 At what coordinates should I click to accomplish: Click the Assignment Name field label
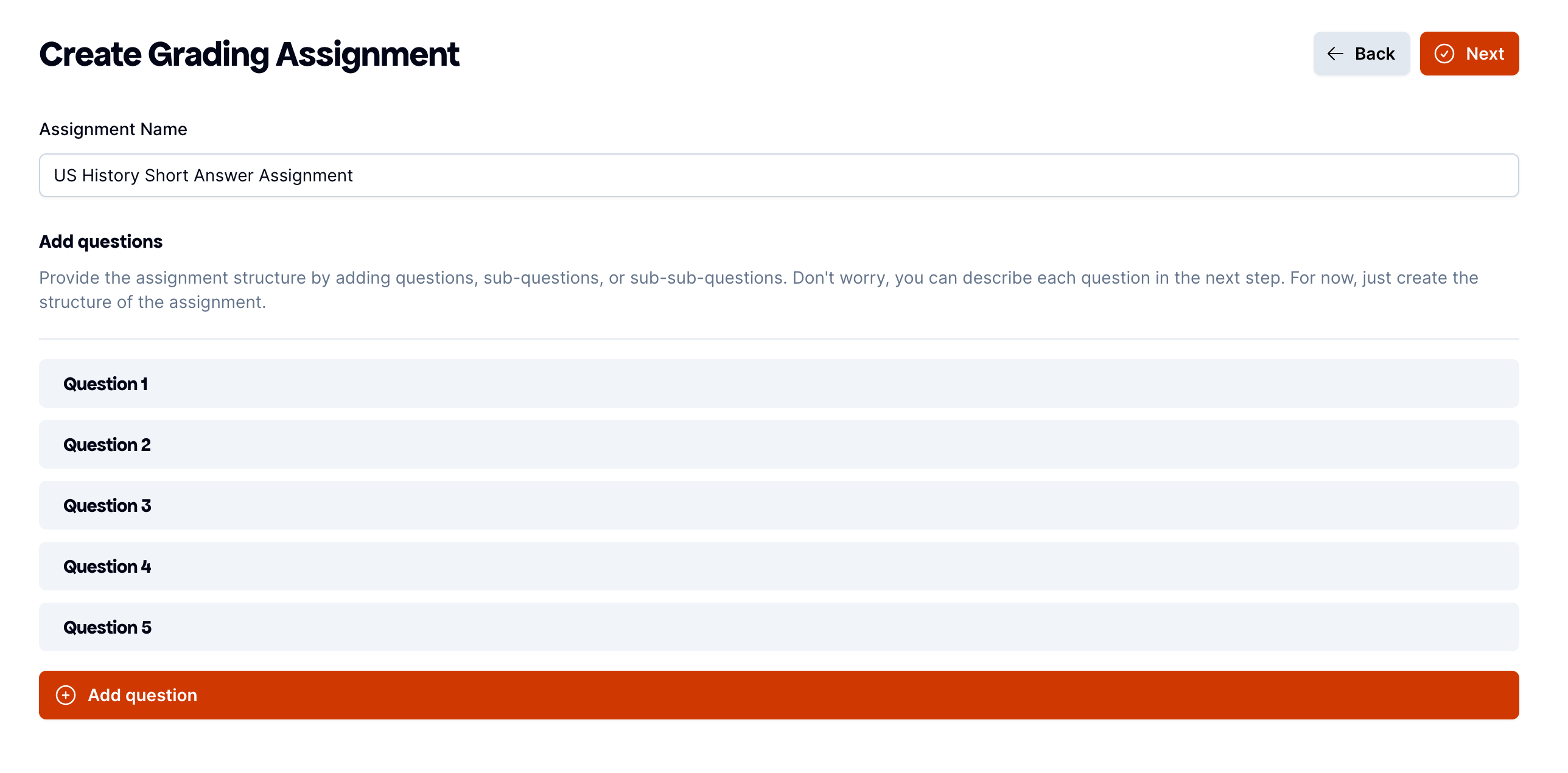pos(113,129)
